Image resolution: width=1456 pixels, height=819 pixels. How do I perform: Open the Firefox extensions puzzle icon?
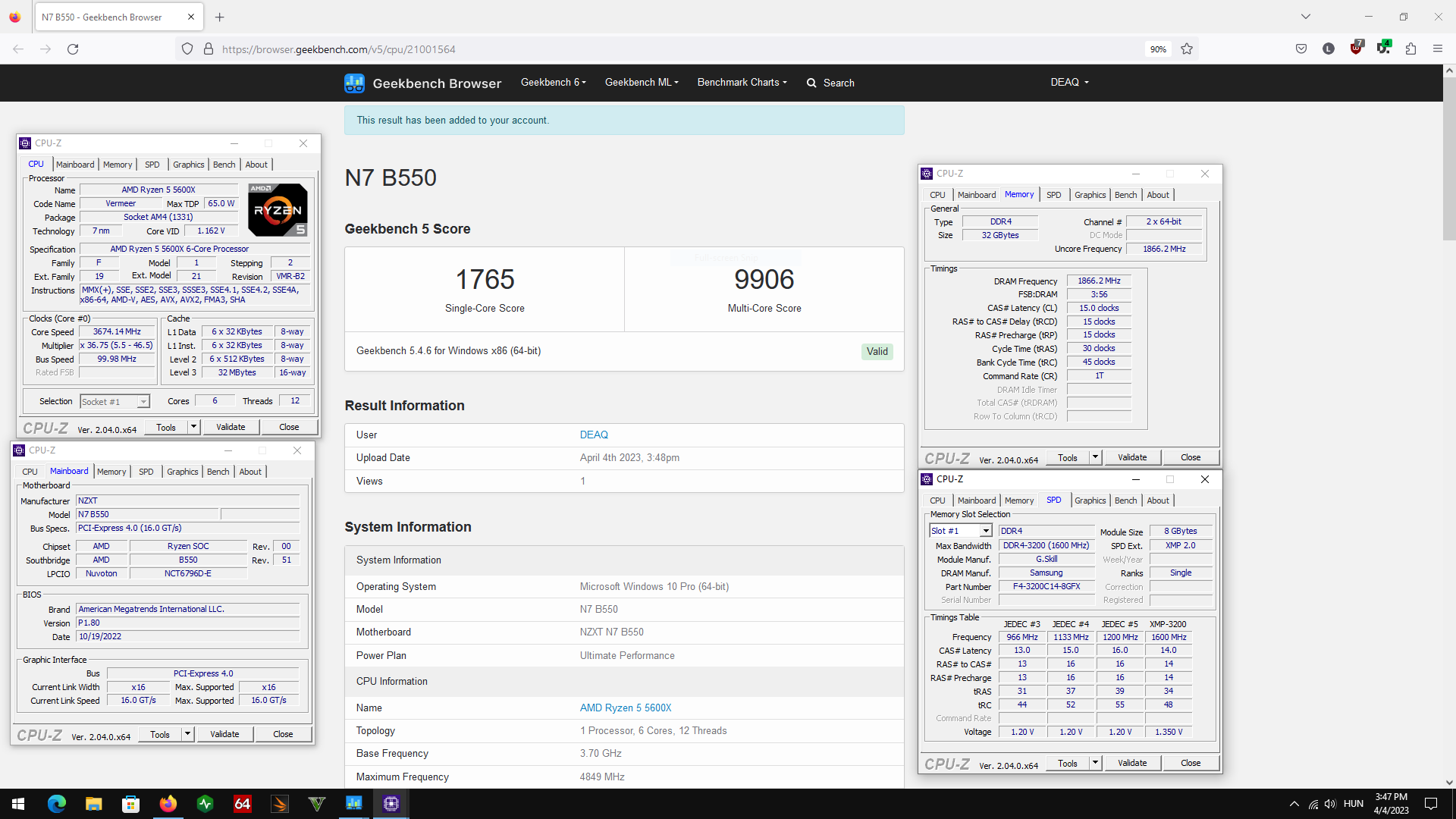(x=1410, y=49)
